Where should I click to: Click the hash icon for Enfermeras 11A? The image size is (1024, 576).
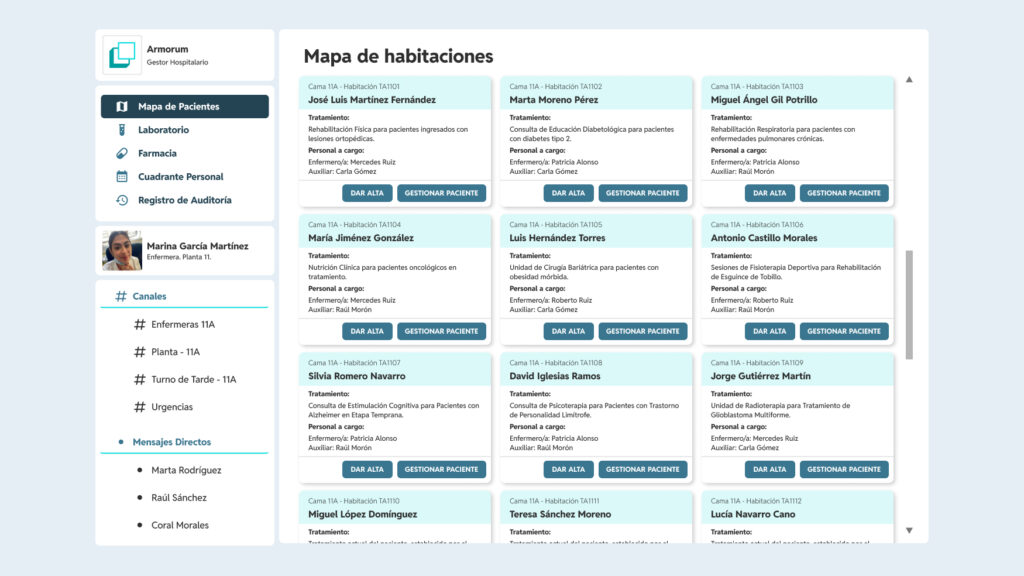(x=140, y=324)
